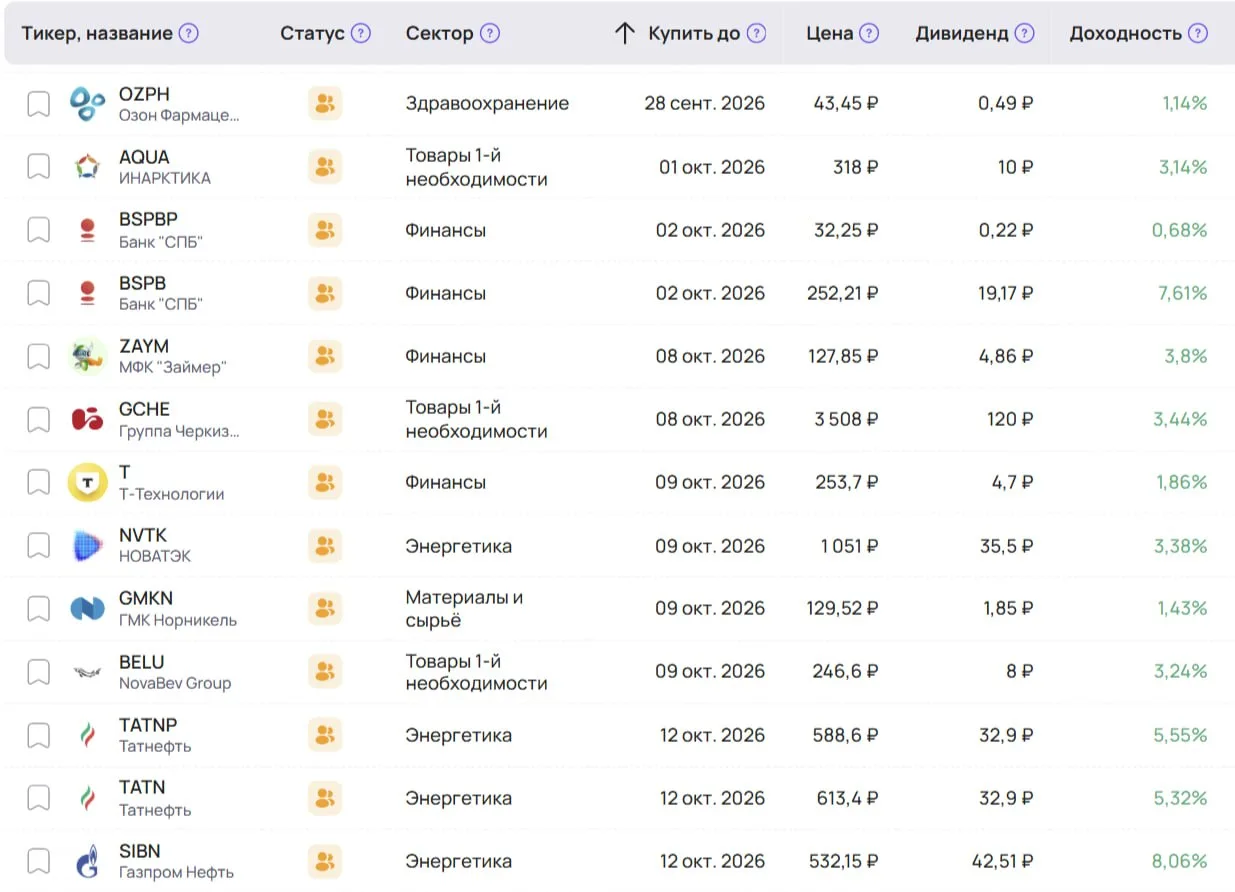Open the TATNP ticker link
1235x892 pixels.
coord(148,725)
